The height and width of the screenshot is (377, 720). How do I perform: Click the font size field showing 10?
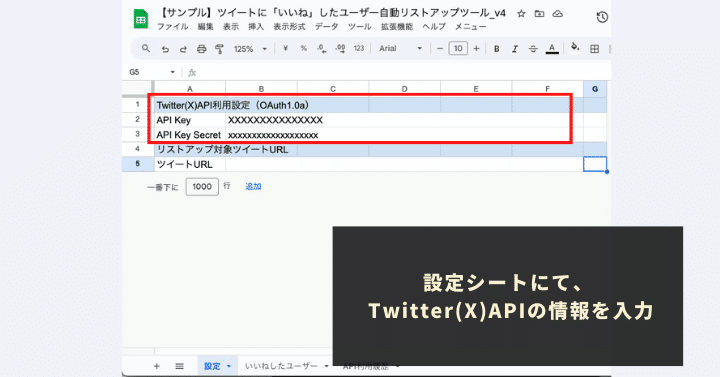pyautogui.click(x=458, y=48)
